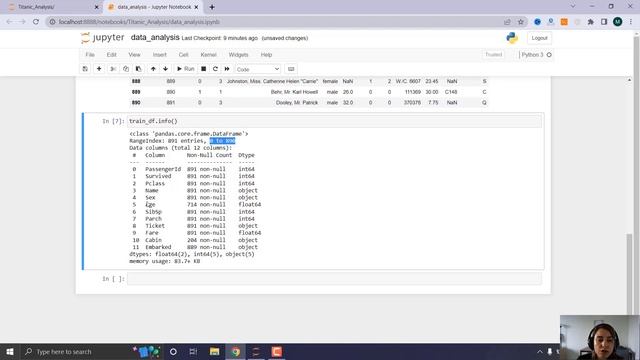Open File Explorer from the taskbar

[214, 351]
